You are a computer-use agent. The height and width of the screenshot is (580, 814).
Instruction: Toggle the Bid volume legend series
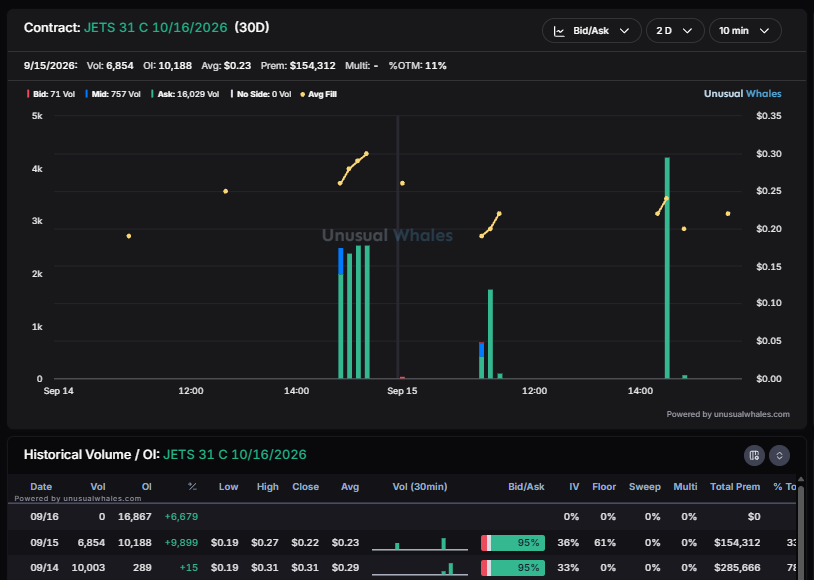pos(51,94)
